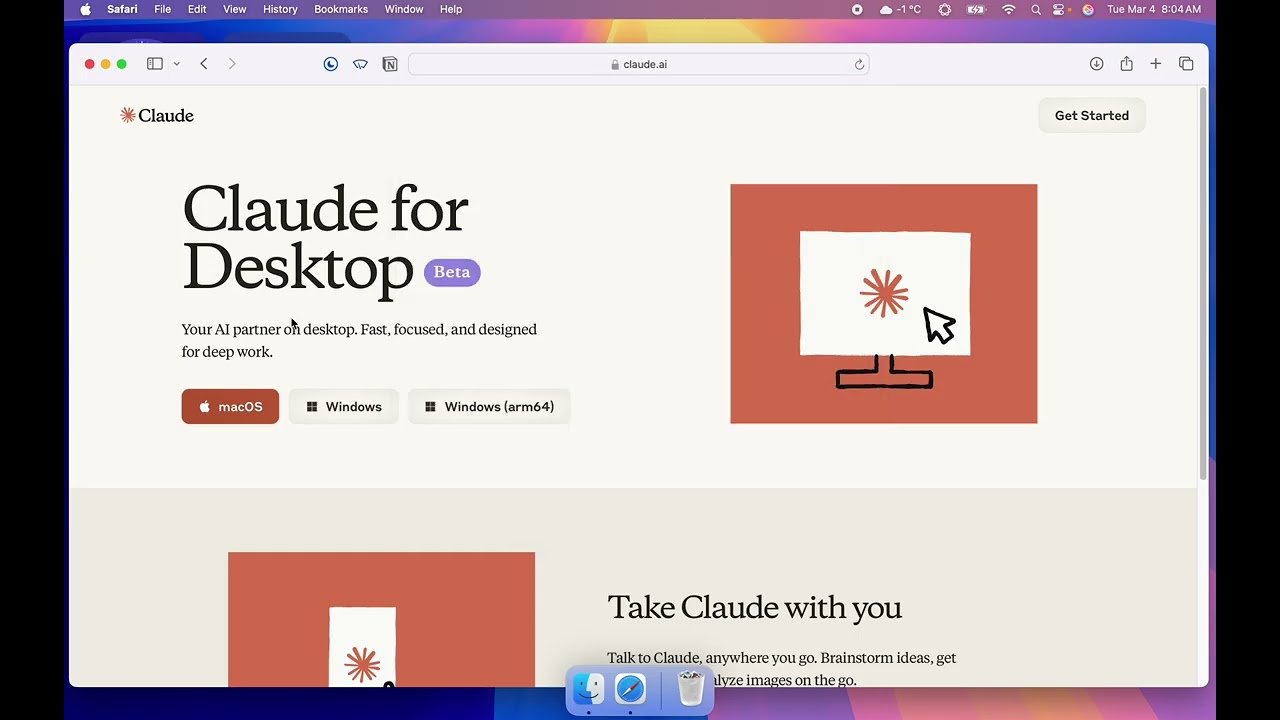Go forward with the forward arrow
Image resolution: width=1280 pixels, height=720 pixels.
coord(232,64)
